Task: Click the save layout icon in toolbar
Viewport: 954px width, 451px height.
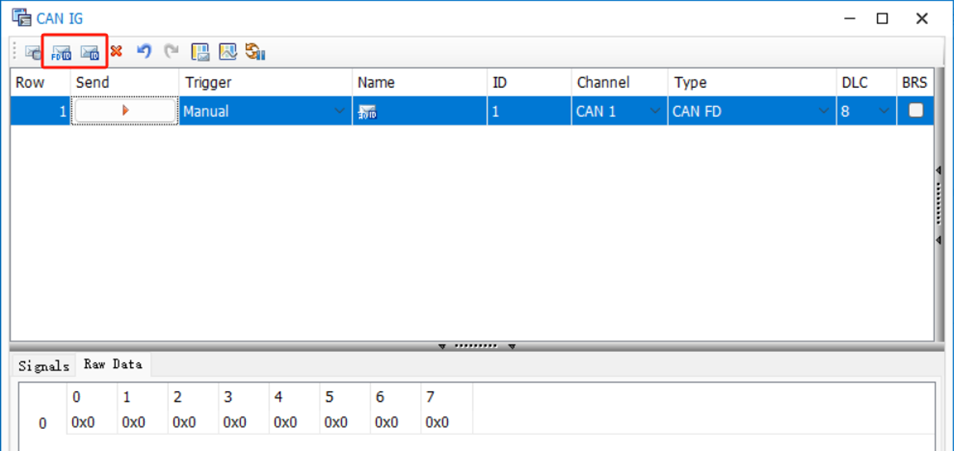Action: pos(200,52)
